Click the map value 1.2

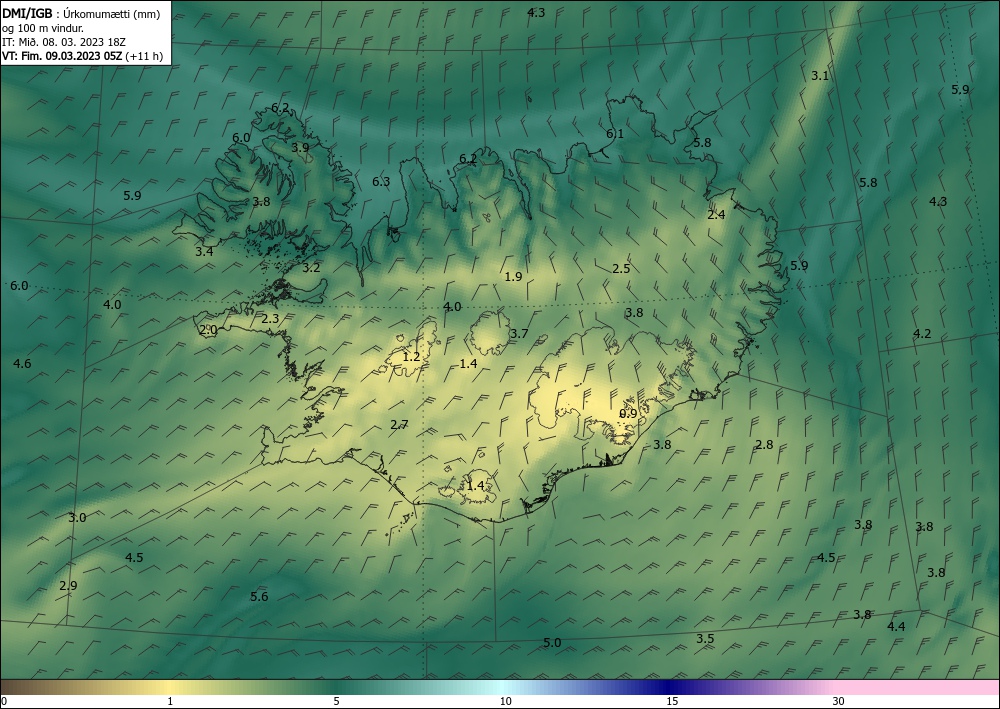click(x=412, y=356)
